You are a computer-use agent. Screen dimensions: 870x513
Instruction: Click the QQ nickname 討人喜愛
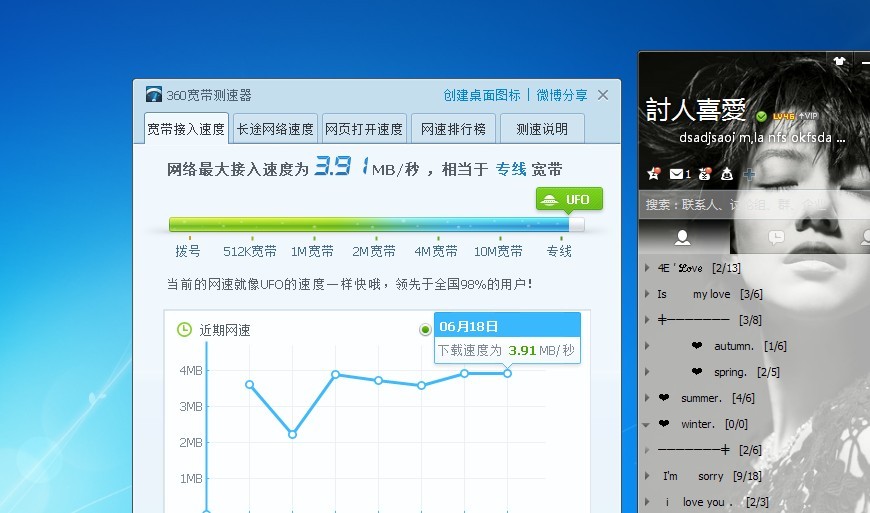pos(696,109)
